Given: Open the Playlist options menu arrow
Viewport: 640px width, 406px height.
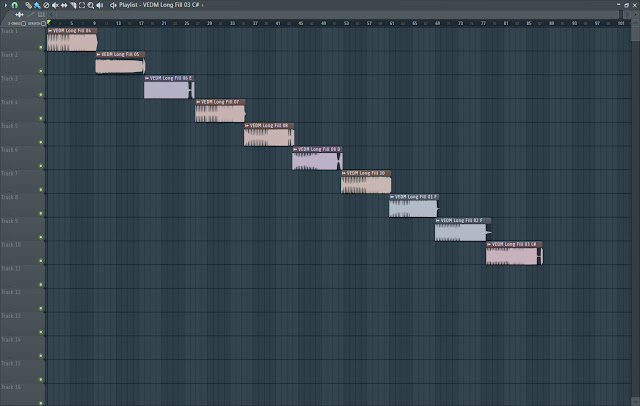Looking at the screenshot, I should click(x=6, y=5).
